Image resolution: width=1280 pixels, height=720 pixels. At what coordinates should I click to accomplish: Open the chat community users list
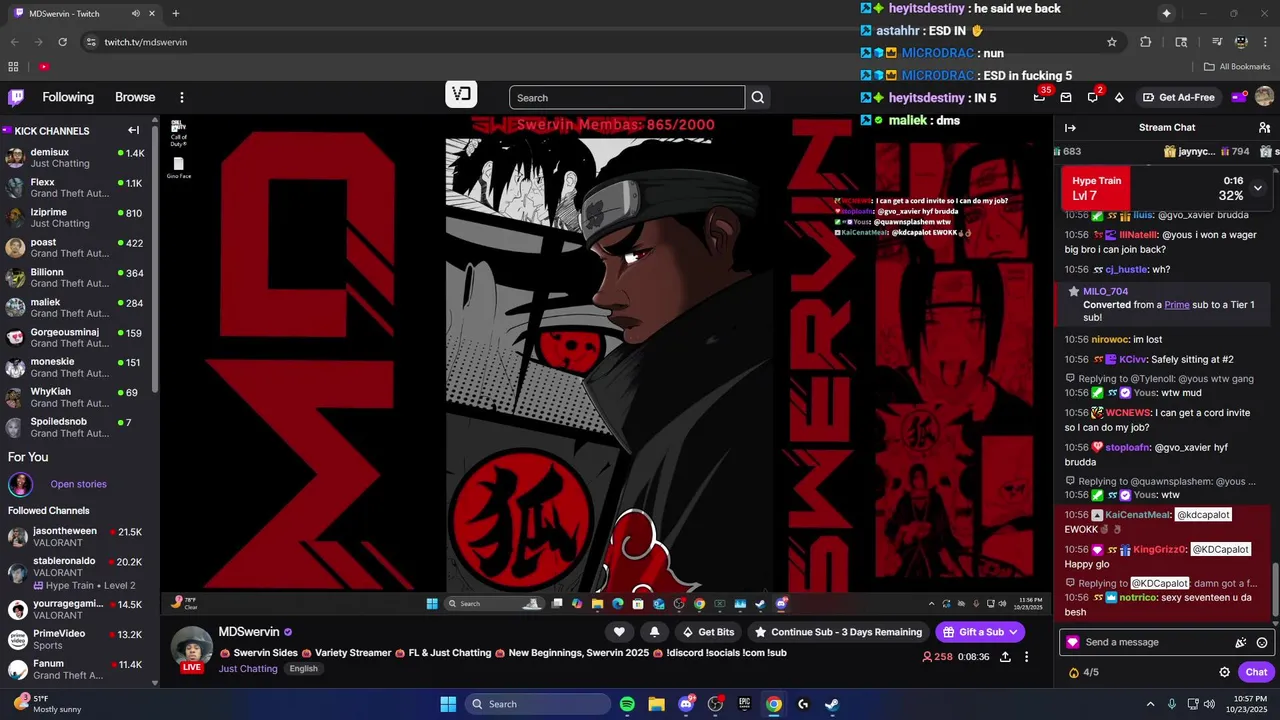coord(1264,127)
